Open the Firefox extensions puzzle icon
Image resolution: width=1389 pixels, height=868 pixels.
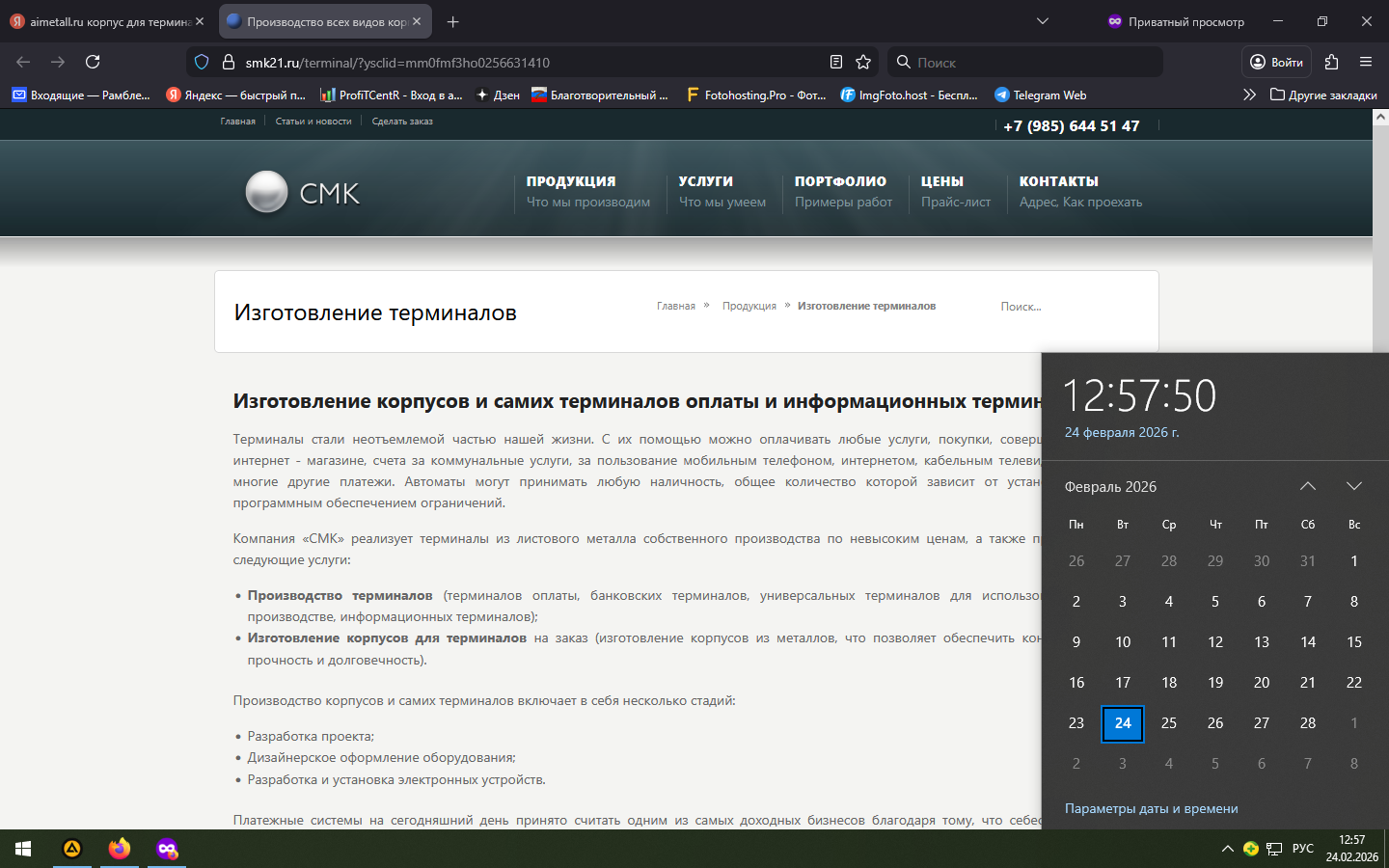click(x=1331, y=62)
